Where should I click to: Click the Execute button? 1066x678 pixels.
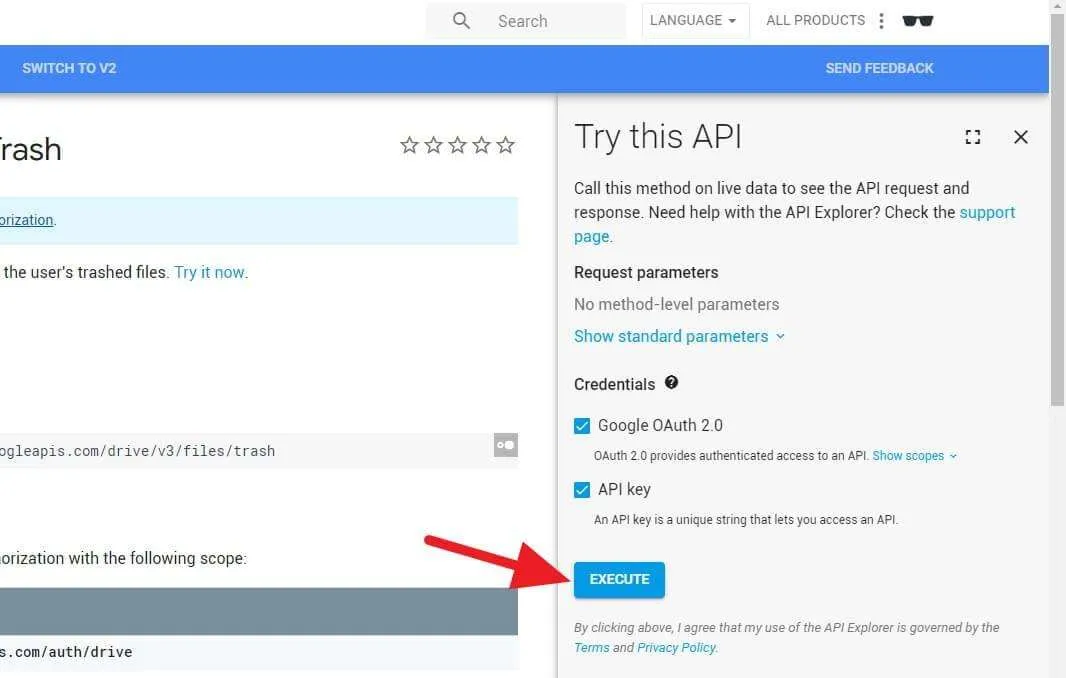tap(619, 579)
